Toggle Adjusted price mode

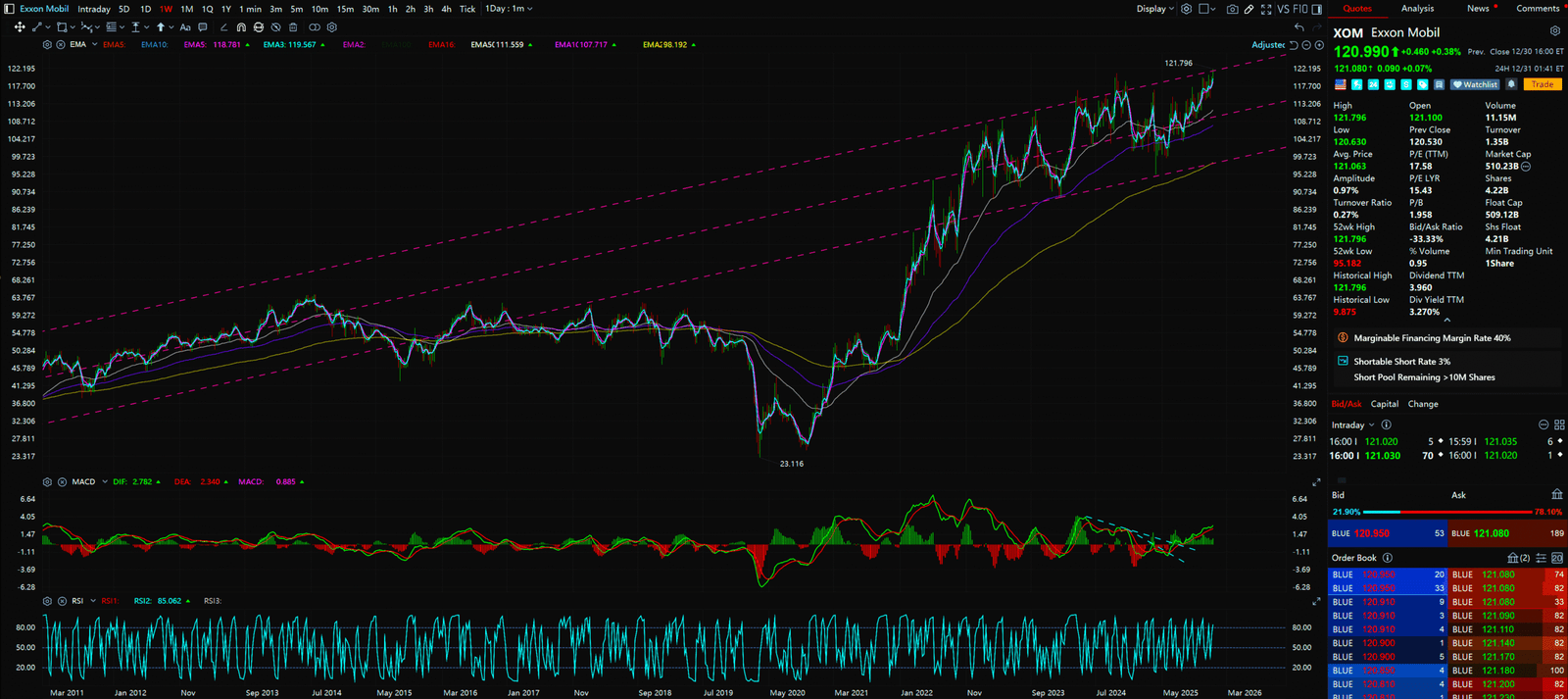(x=1267, y=45)
